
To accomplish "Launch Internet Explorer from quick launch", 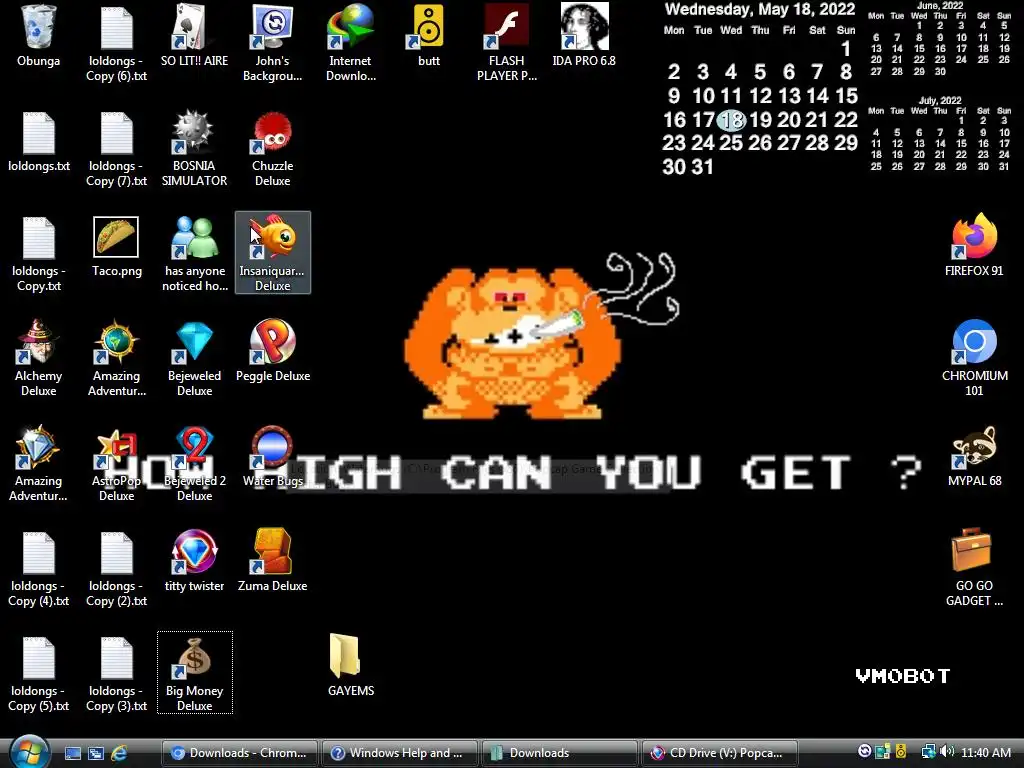I will [119, 753].
